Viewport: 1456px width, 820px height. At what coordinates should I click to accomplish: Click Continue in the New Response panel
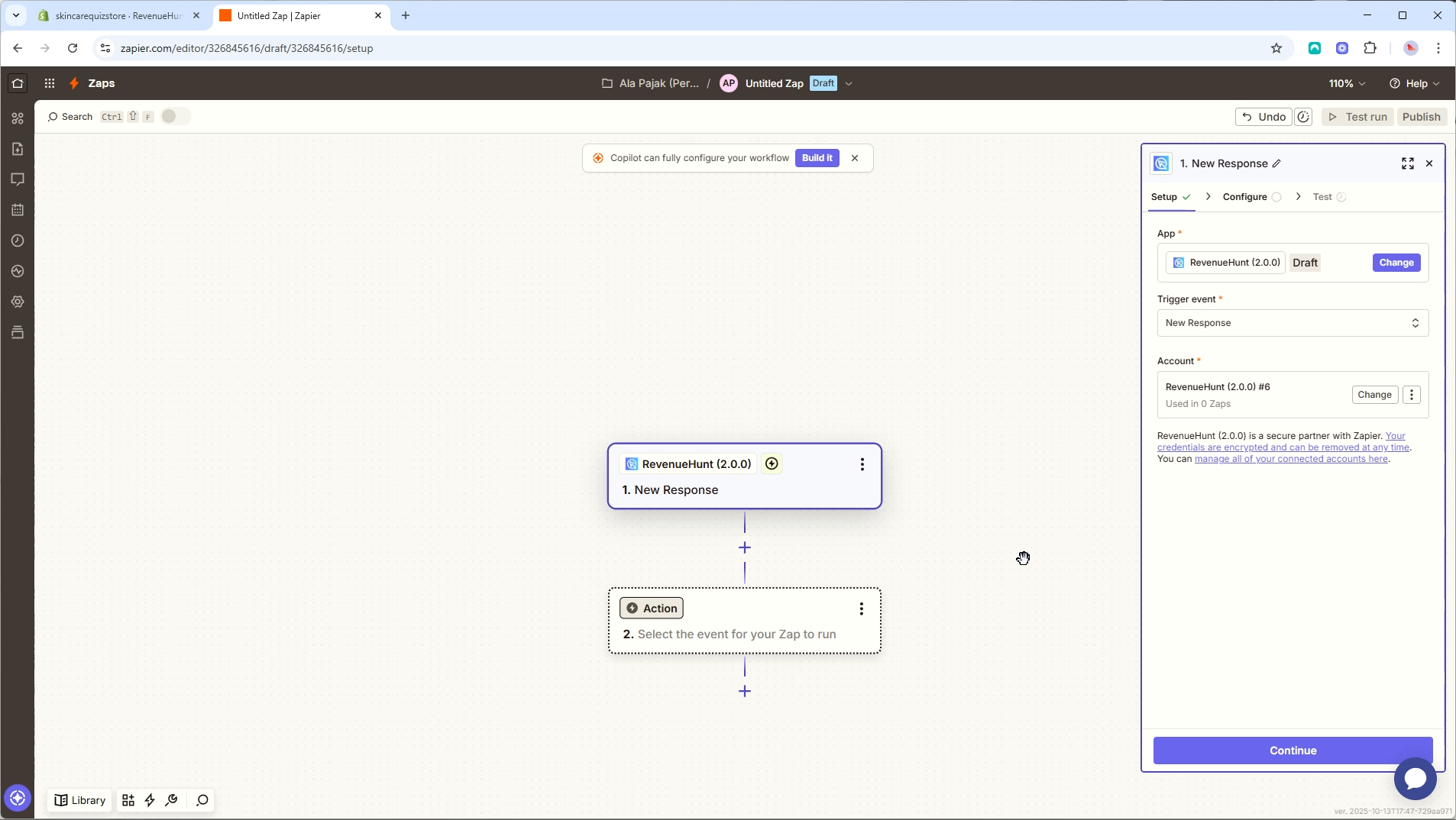1293,751
